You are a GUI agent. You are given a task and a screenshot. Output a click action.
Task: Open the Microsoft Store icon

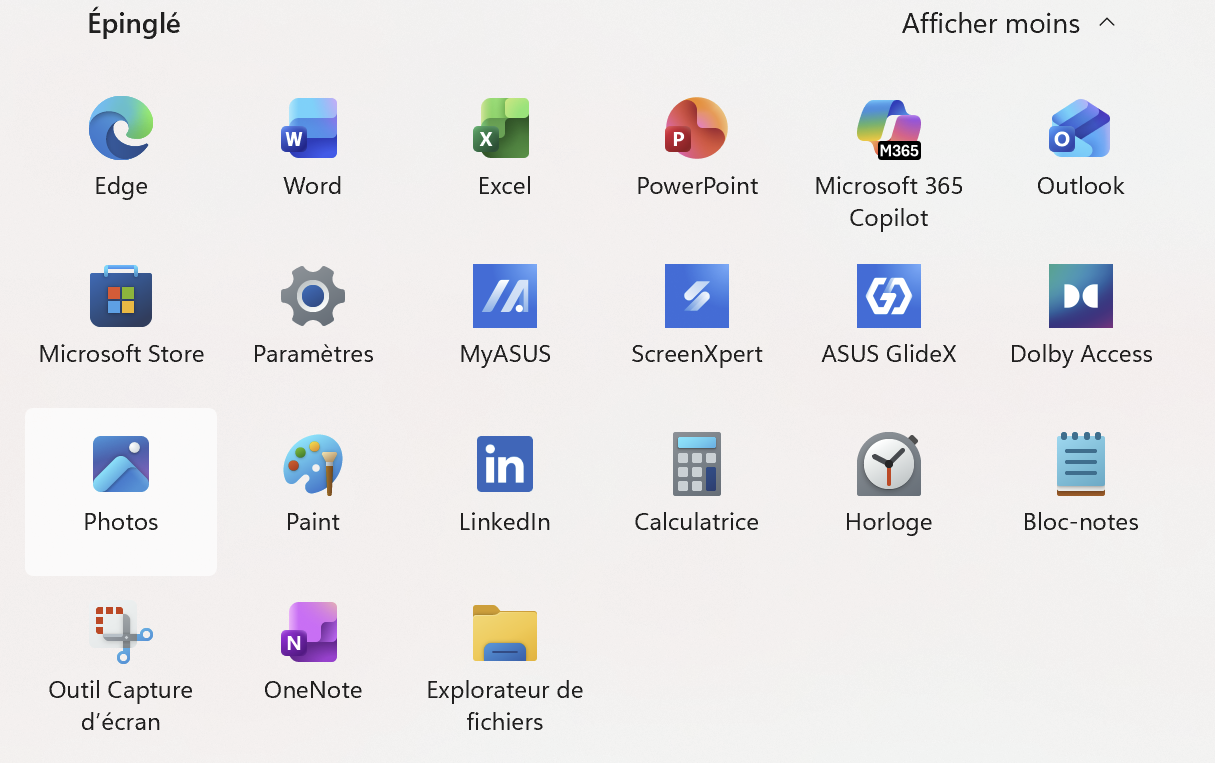click(x=121, y=296)
